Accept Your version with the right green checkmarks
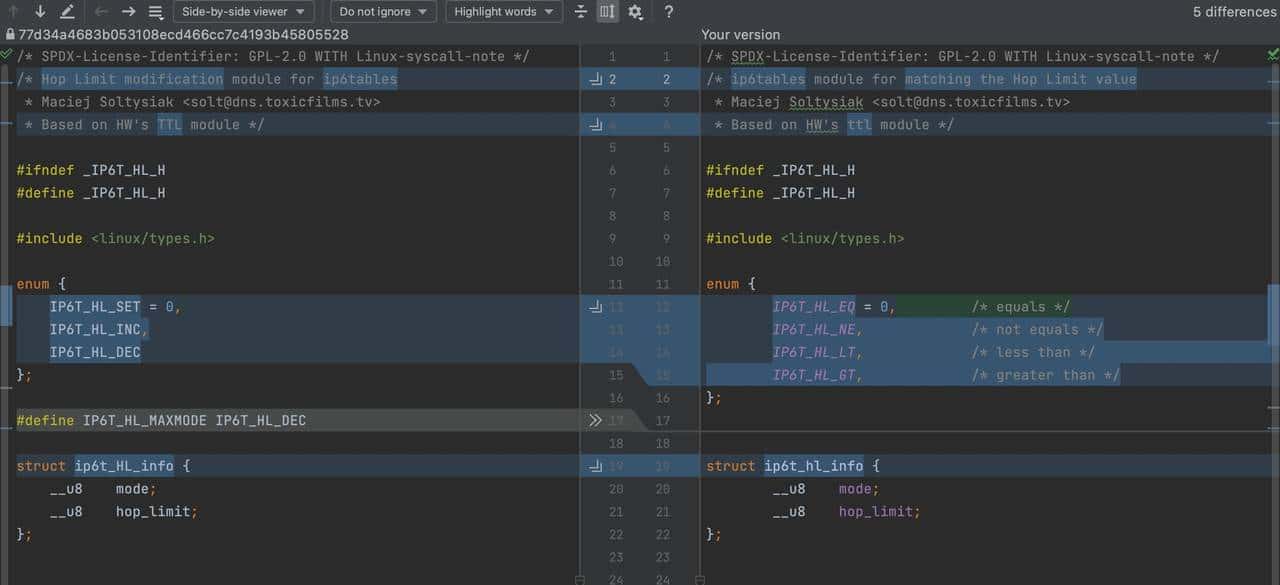The height and width of the screenshot is (585, 1280). click(x=1272, y=56)
